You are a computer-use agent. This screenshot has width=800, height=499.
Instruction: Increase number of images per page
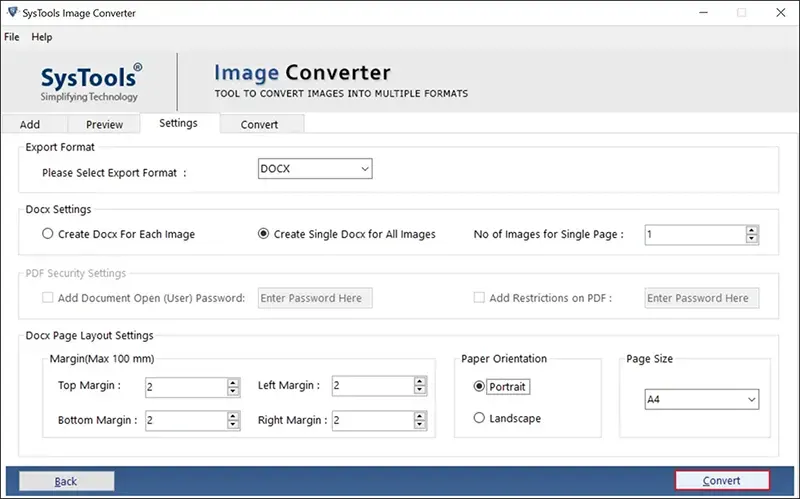point(752,231)
